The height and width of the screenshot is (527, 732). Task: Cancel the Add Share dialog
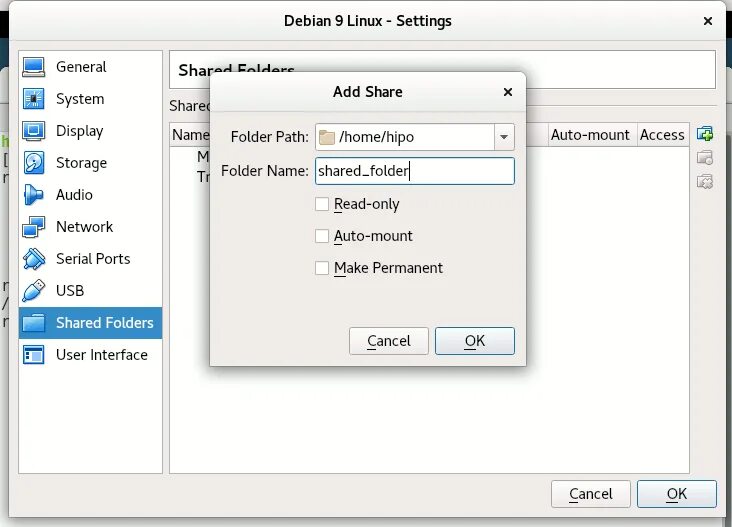[x=389, y=341]
